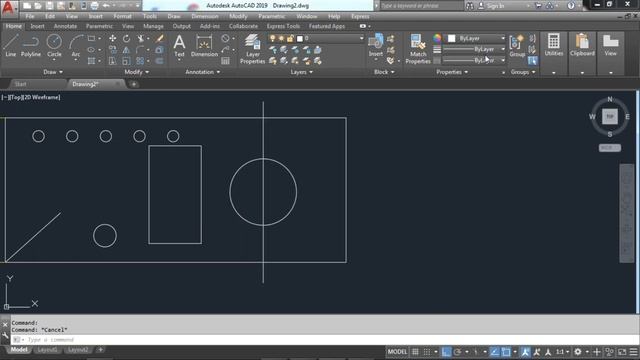Viewport: 640px width, 360px height.
Task: Click the Insert block icon
Action: pyautogui.click(x=376, y=45)
